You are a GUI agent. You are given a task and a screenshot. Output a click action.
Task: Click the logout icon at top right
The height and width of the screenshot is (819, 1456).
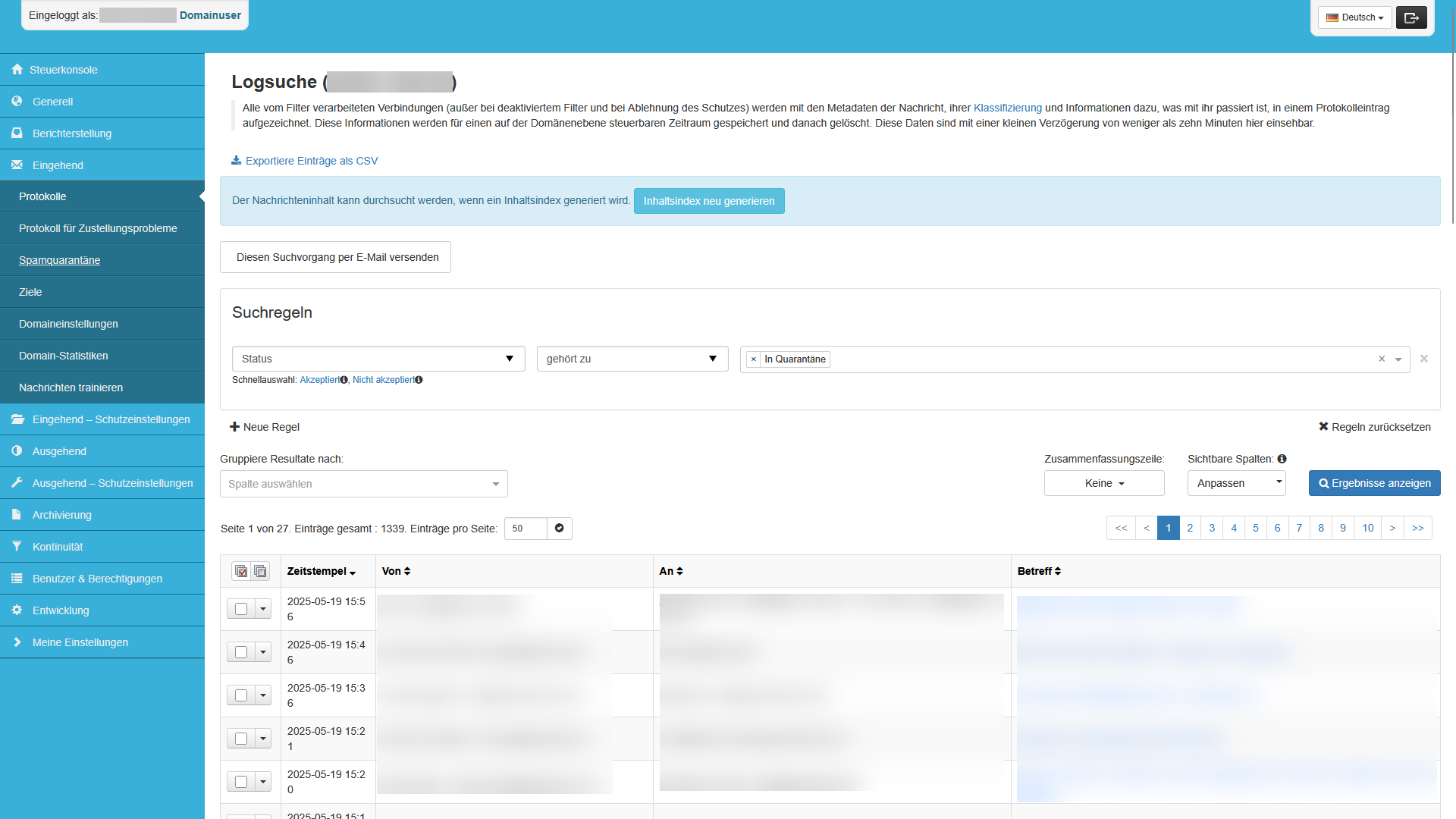click(1410, 17)
